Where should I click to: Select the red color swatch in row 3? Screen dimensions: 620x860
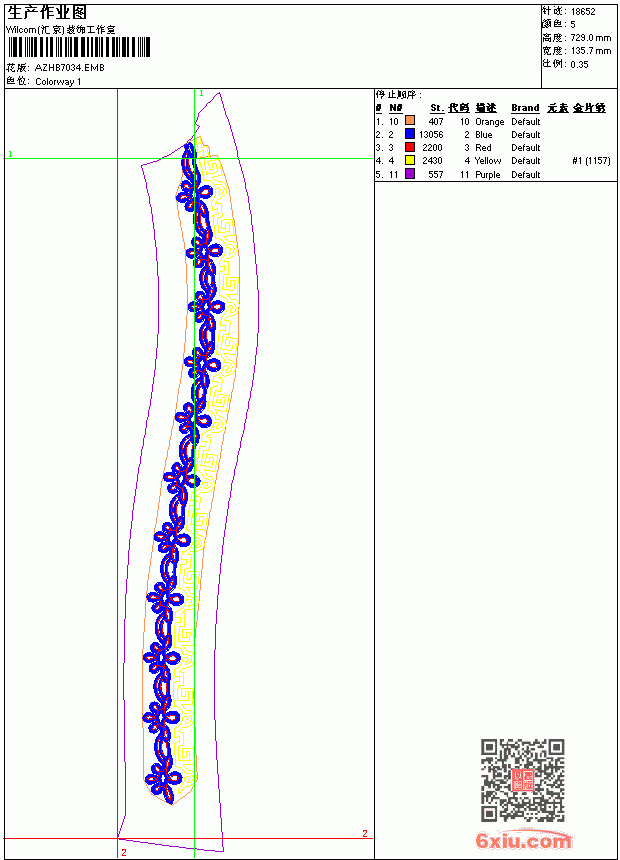pos(409,147)
